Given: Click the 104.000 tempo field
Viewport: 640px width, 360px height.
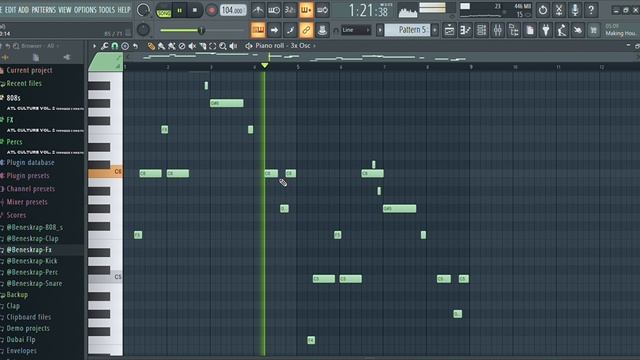Looking at the screenshot, I should point(233,10).
